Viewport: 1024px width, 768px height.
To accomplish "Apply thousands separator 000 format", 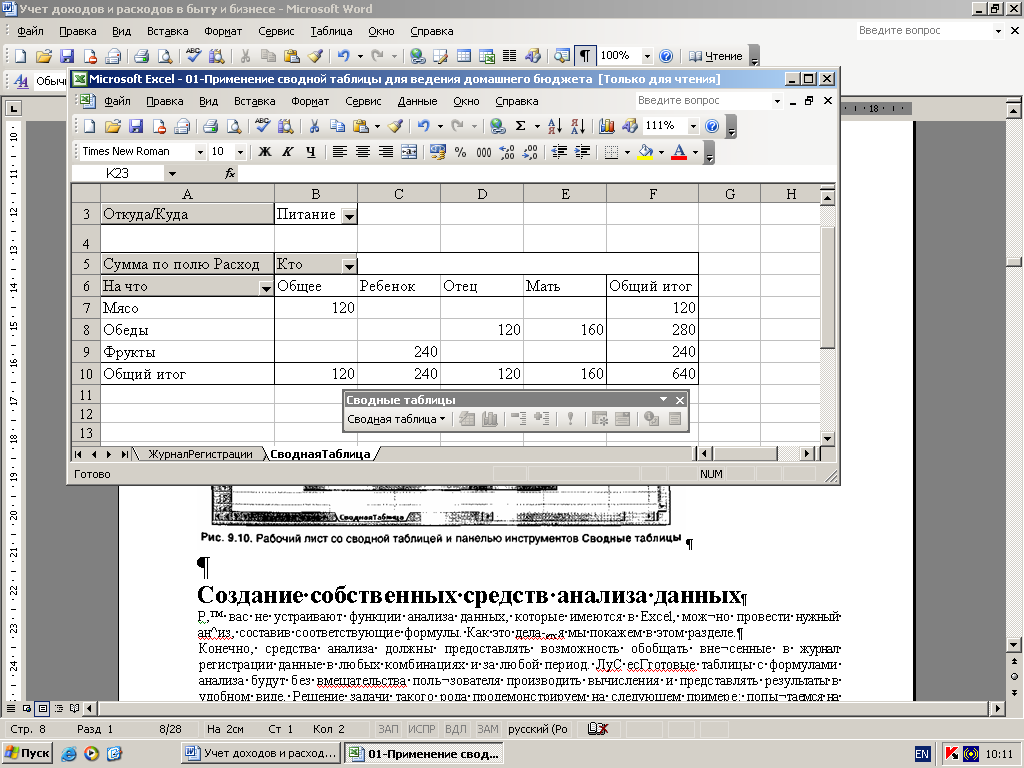I will (x=484, y=152).
